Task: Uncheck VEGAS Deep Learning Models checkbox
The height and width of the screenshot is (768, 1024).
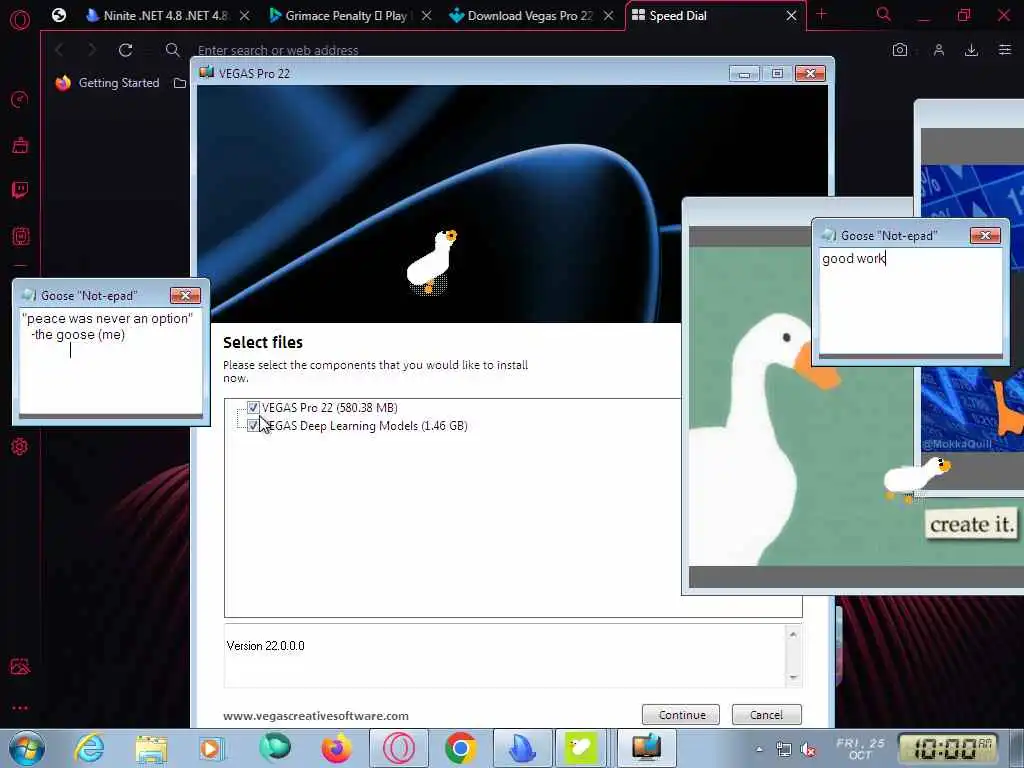Action: click(x=253, y=426)
